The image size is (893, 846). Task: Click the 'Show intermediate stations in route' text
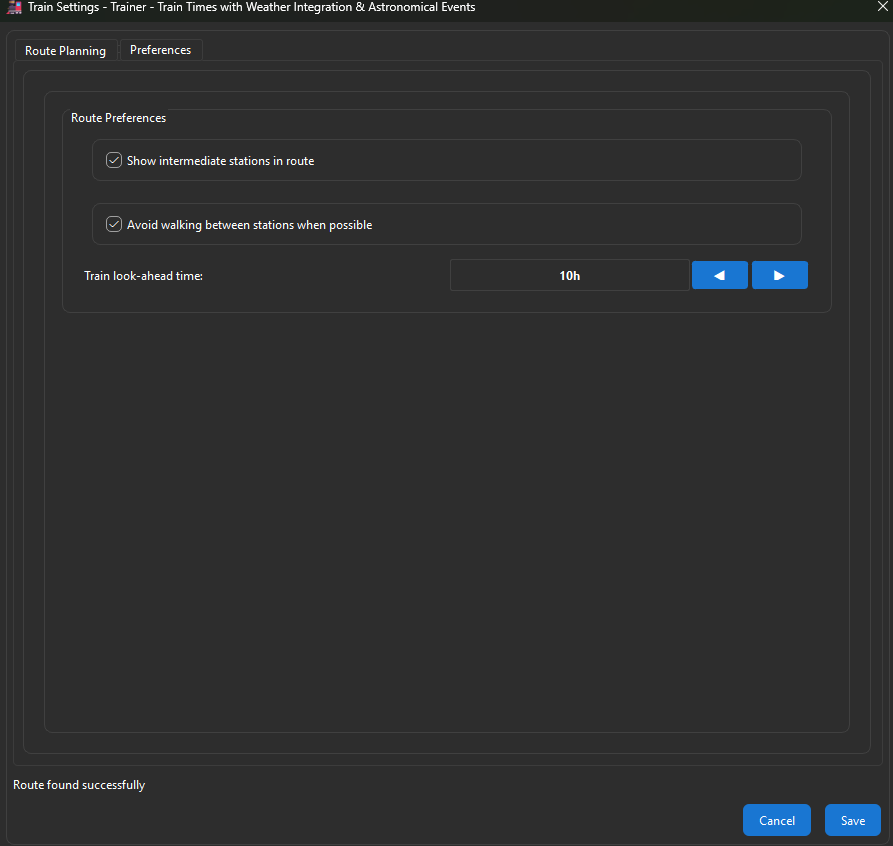click(x=220, y=161)
